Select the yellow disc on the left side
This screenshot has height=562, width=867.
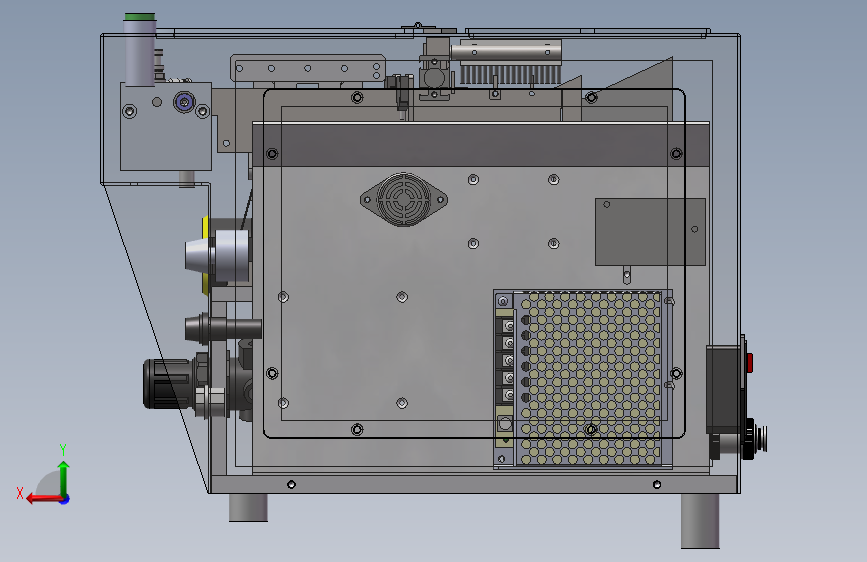206,254
